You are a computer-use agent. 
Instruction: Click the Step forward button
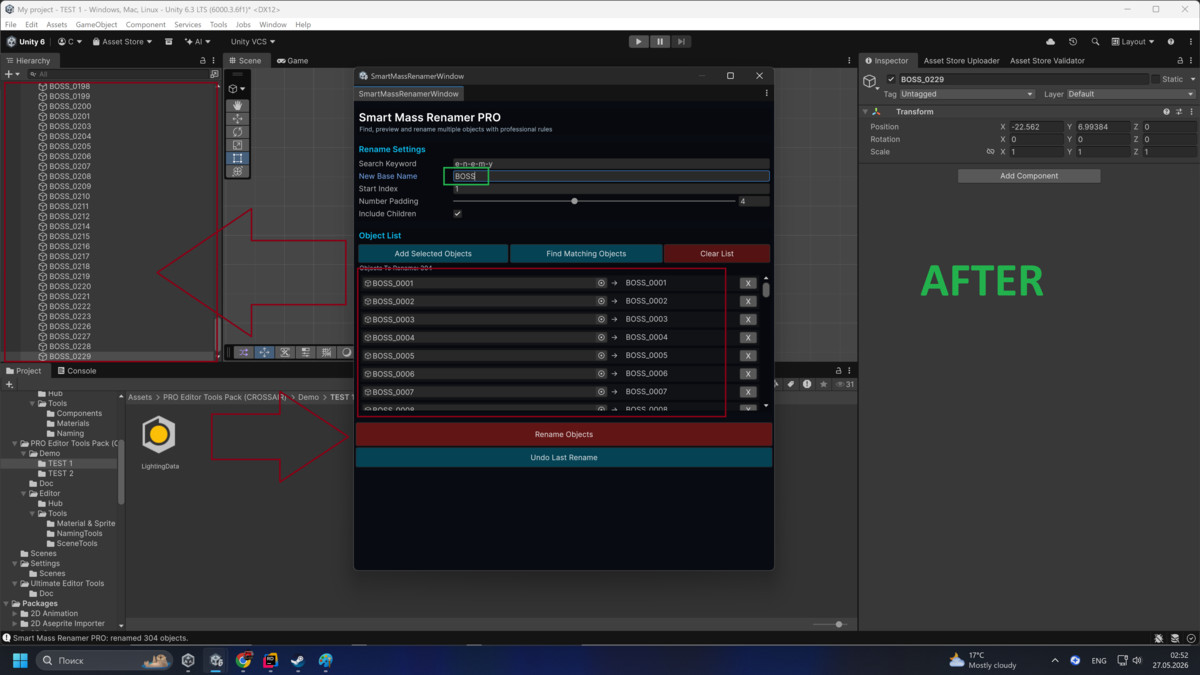[x=681, y=42]
